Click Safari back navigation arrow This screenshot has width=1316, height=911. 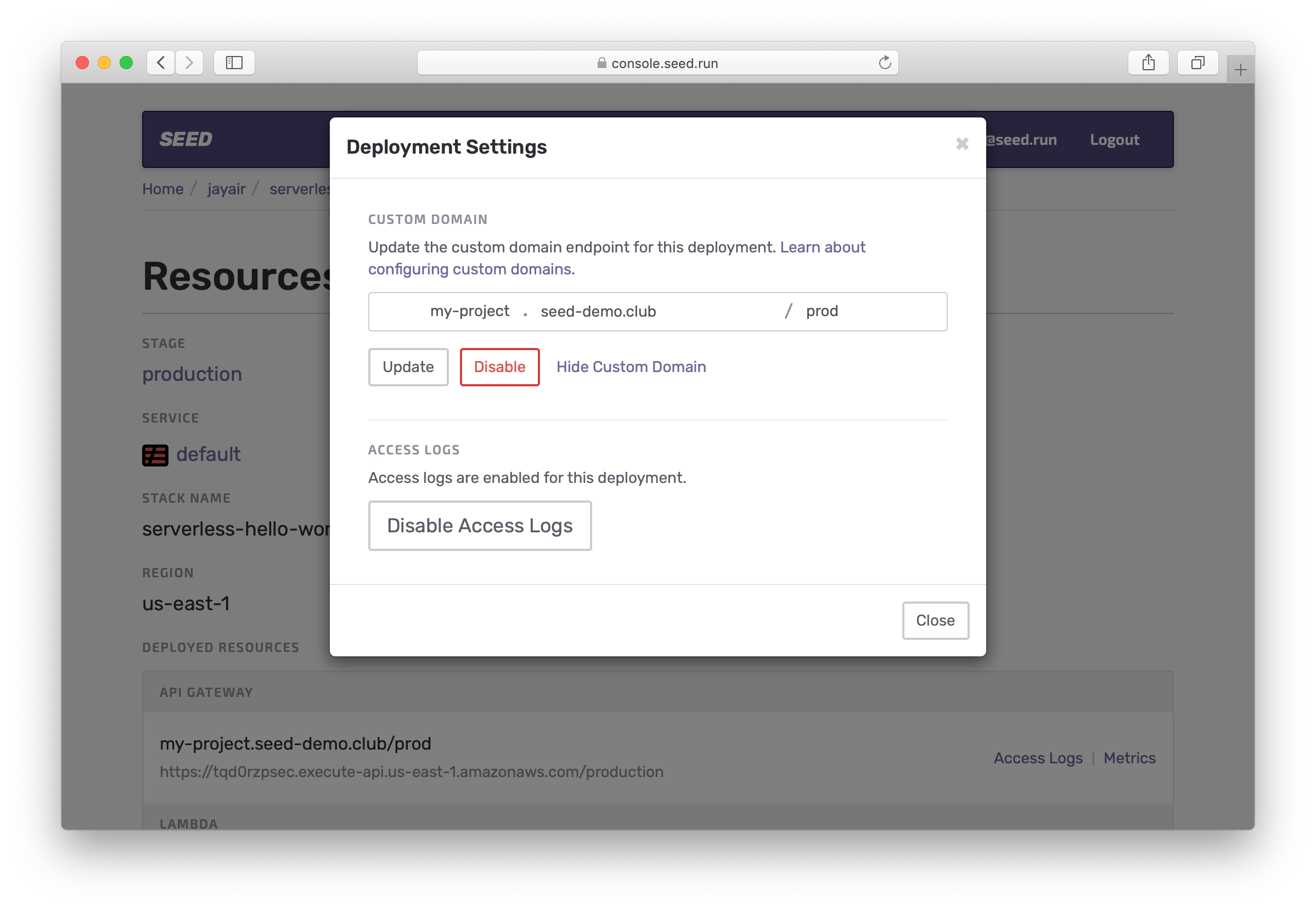tap(161, 62)
